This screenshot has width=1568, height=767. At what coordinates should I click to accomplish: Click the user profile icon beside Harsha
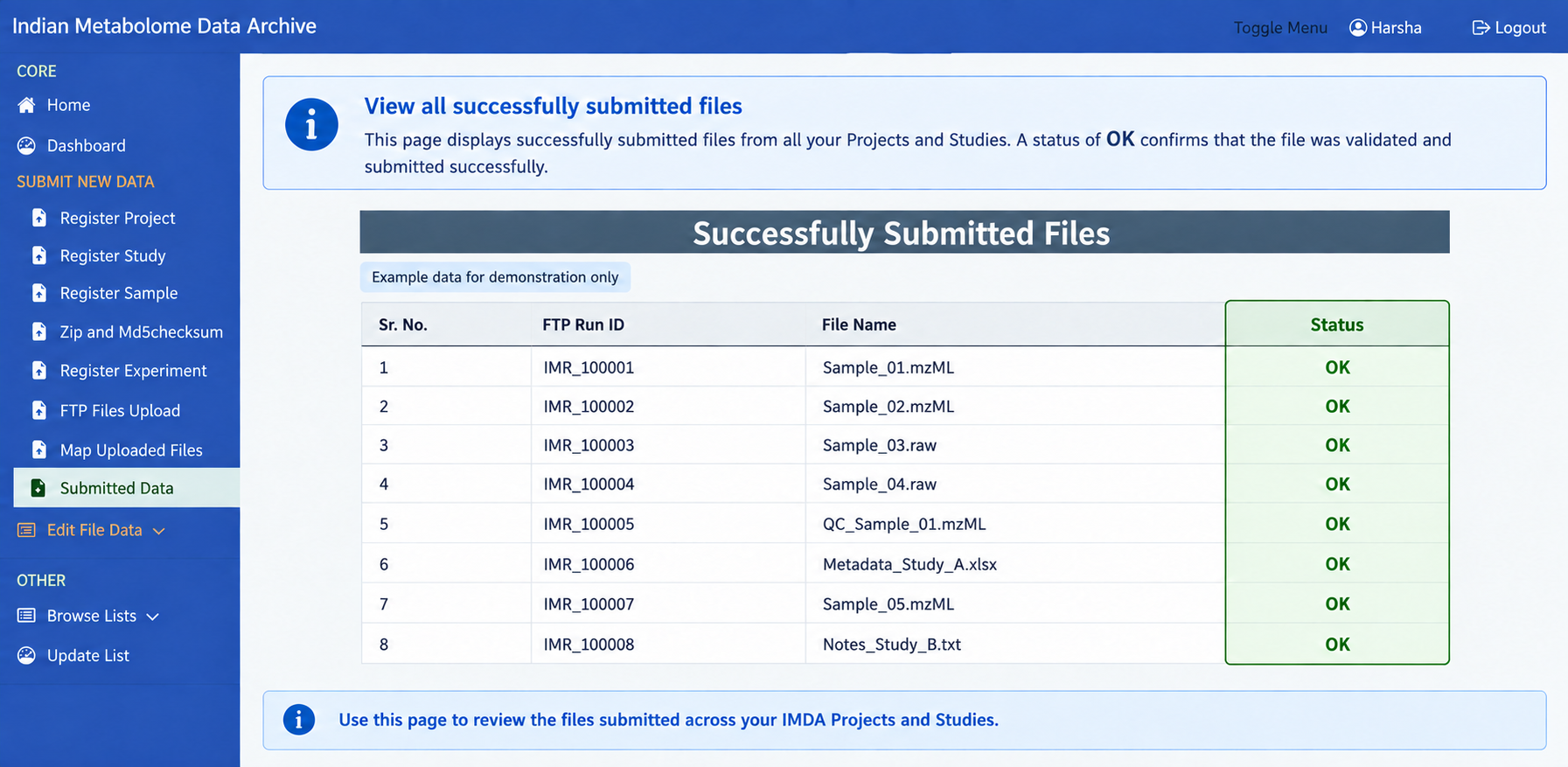coord(1358,28)
